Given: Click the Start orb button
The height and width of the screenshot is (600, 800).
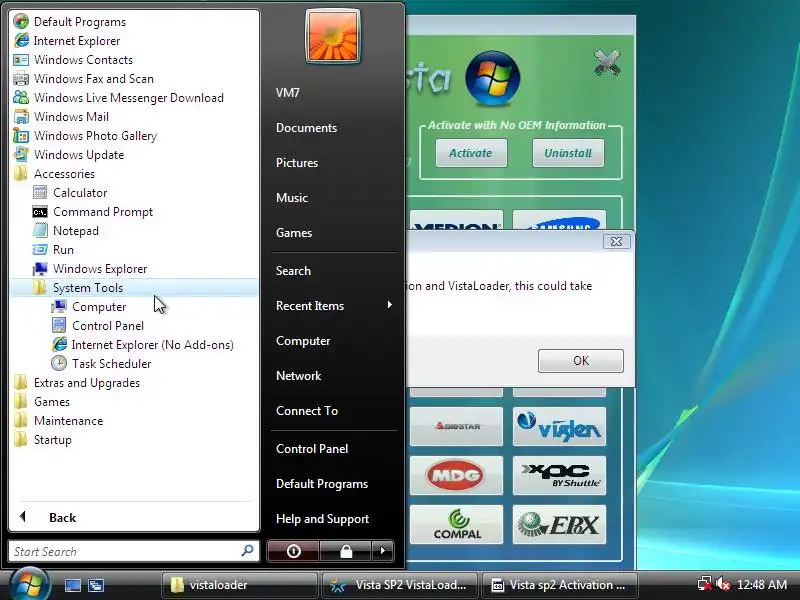Looking at the screenshot, I should (29, 584).
